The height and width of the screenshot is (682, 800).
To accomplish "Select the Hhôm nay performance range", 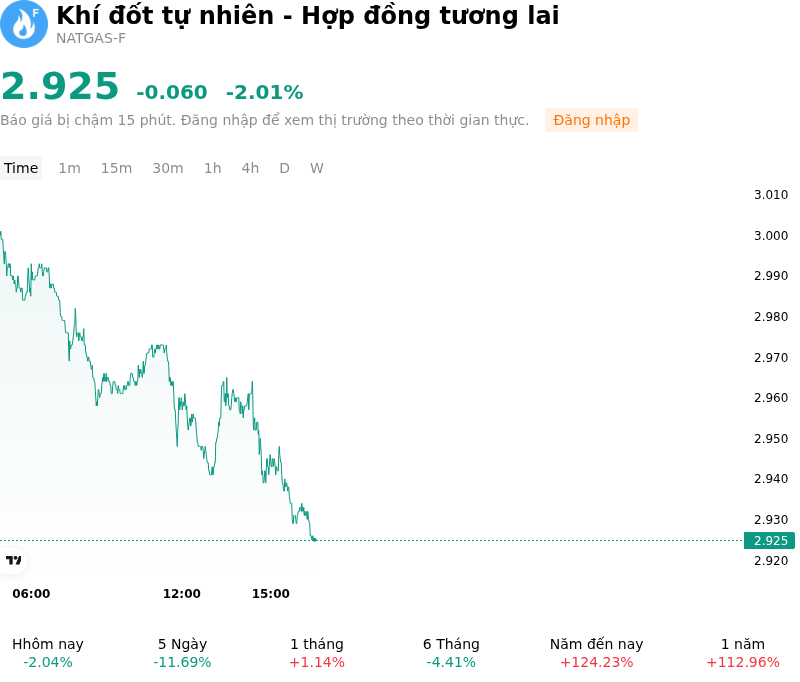I will point(48,653).
